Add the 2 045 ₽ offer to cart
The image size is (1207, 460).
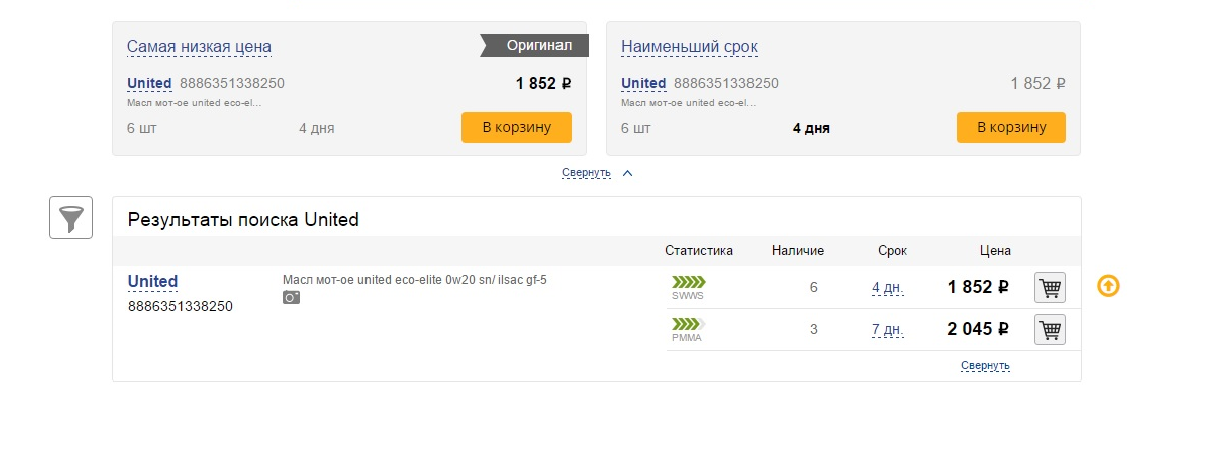1049,329
